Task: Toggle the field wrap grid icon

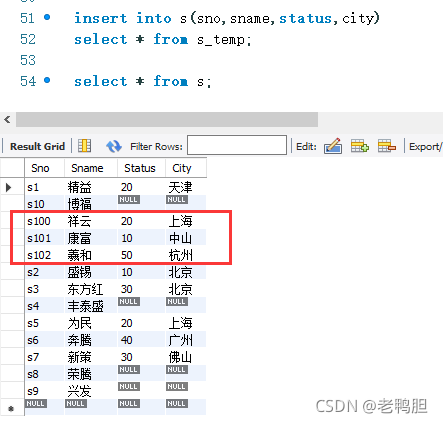Action: pyautogui.click(x=84, y=146)
